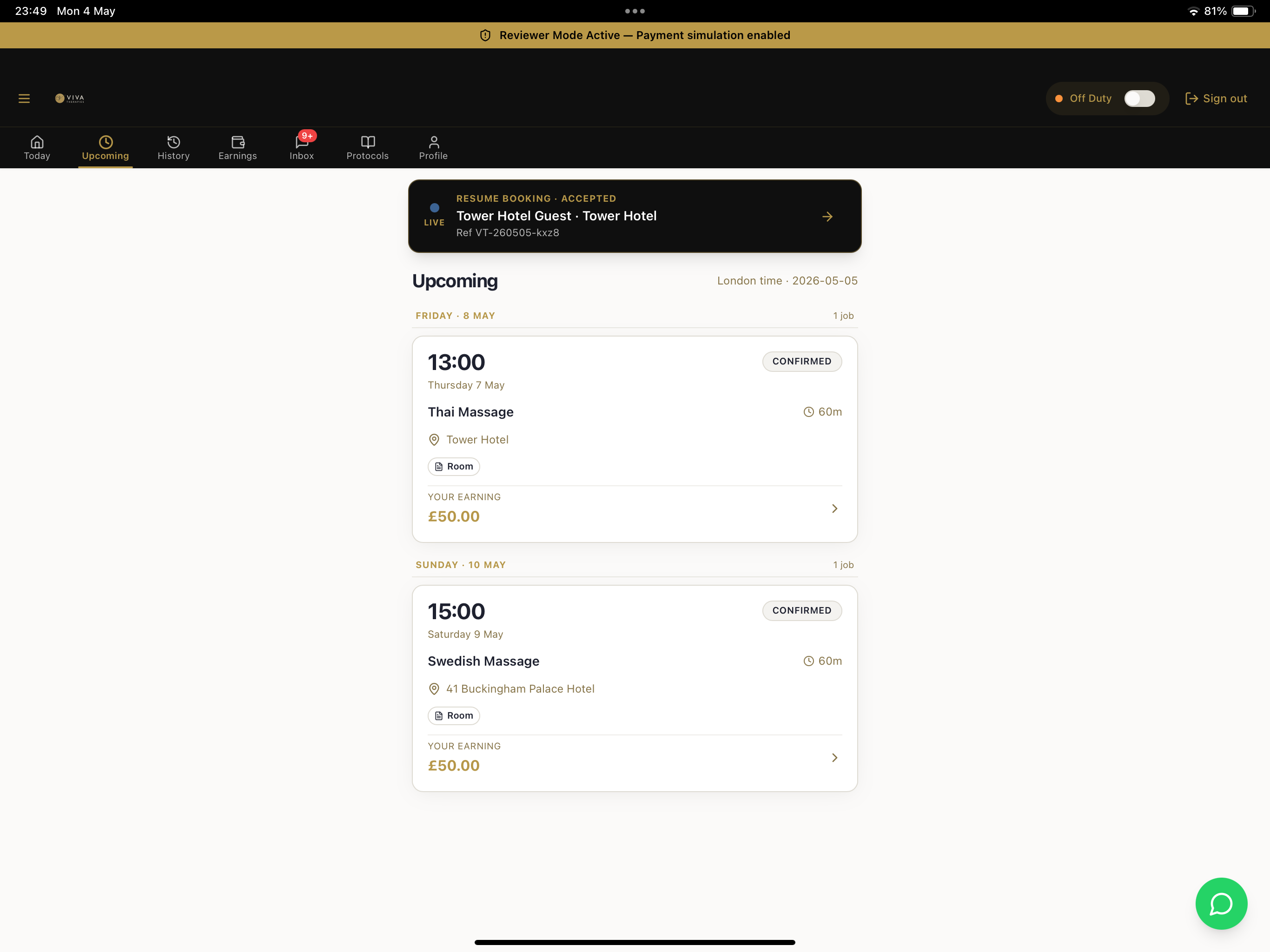Click the Ref VT-260505-kxz8 text
Image resolution: width=1270 pixels, height=952 pixels.
click(x=508, y=232)
